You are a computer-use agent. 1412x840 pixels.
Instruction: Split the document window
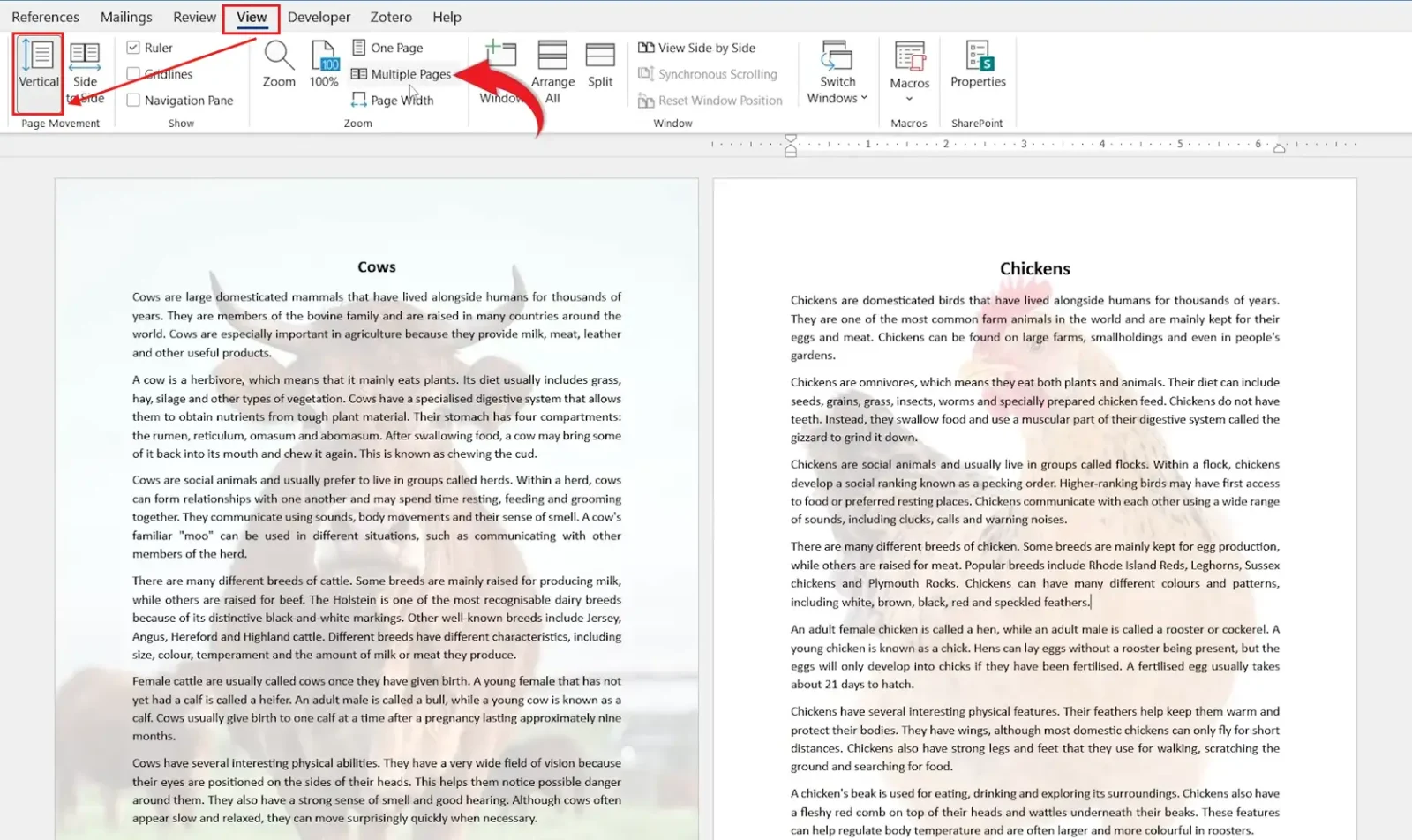coord(600,64)
